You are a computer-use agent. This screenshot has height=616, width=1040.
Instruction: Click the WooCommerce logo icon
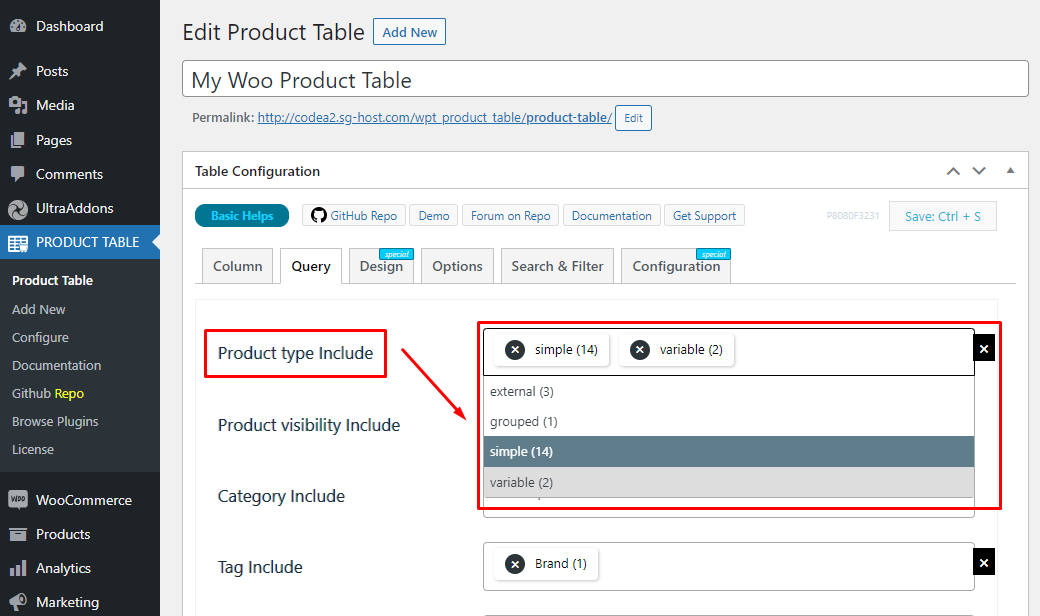17,500
